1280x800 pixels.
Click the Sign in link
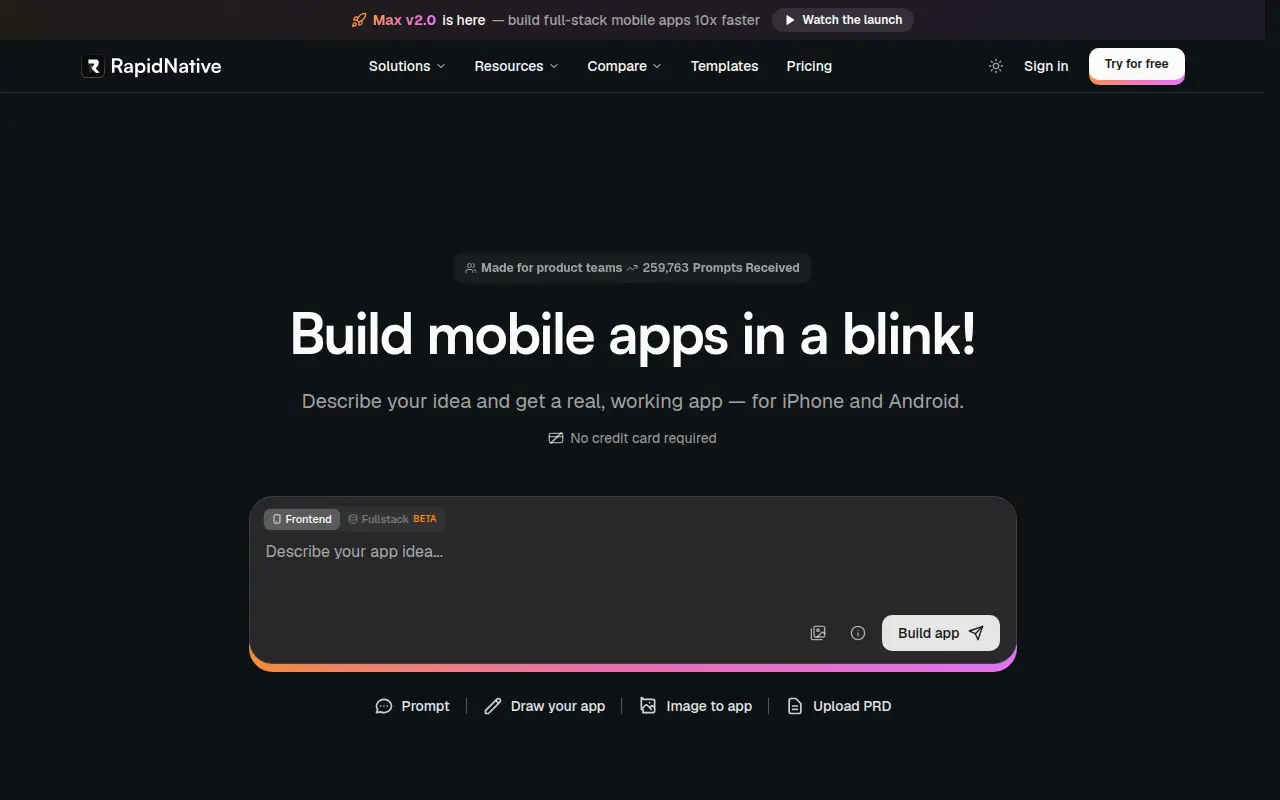[1046, 66]
